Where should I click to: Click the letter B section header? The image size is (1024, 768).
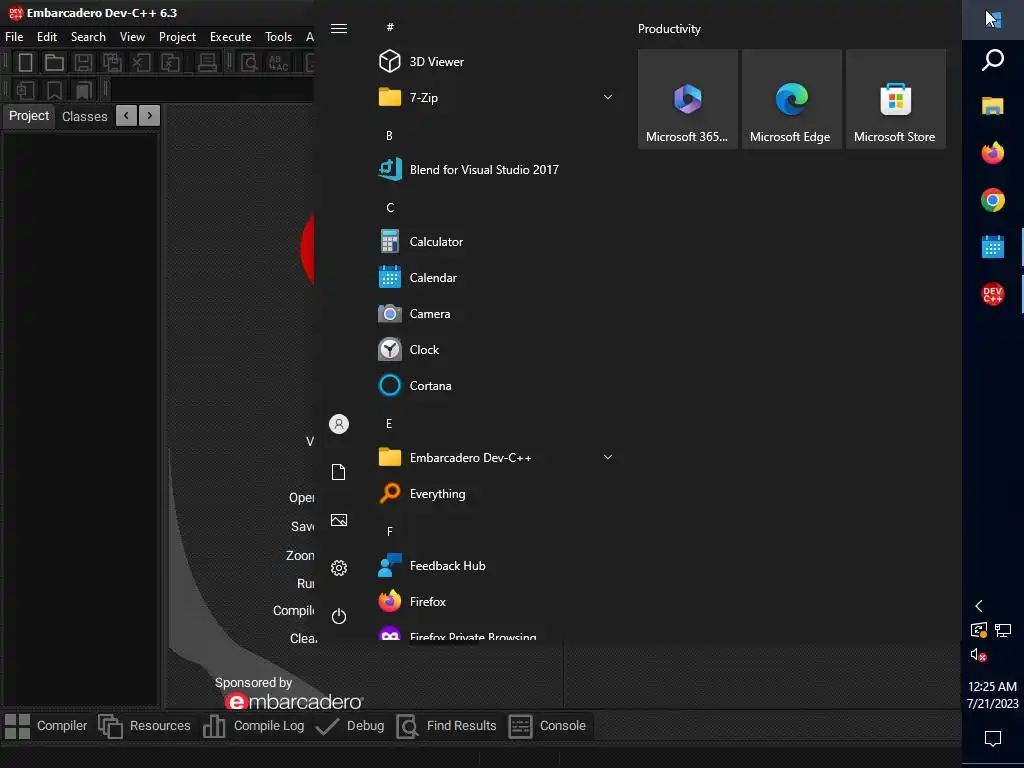click(x=389, y=136)
